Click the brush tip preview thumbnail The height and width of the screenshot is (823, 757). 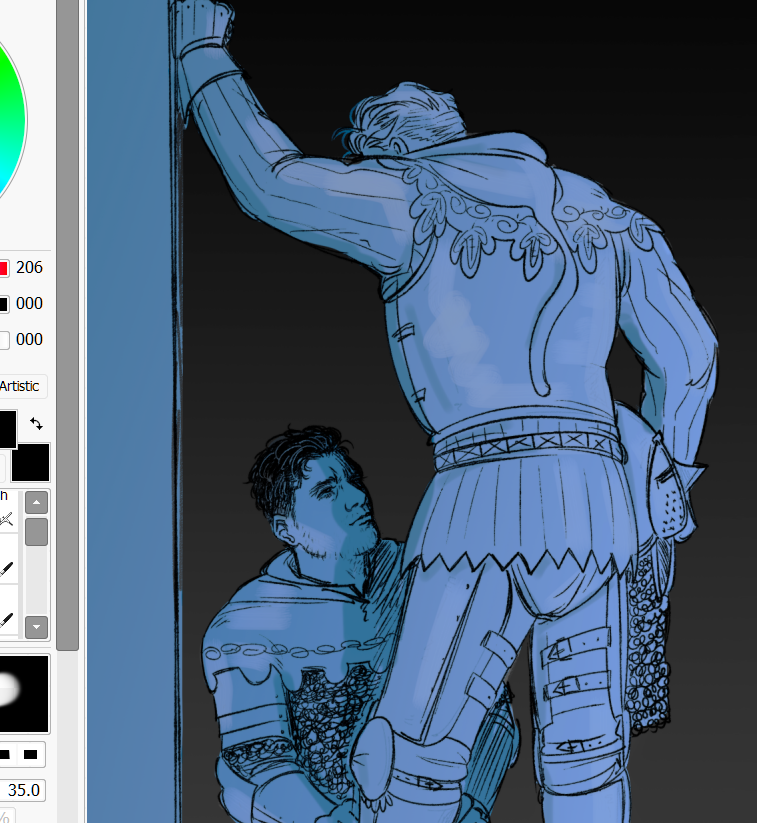point(24,693)
